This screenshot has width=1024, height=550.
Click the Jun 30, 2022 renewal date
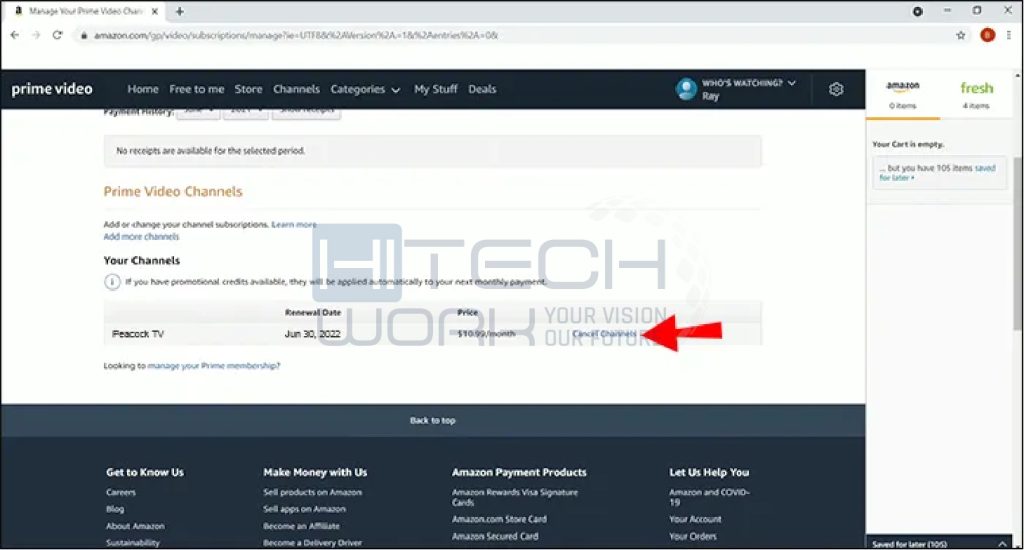tap(312, 334)
